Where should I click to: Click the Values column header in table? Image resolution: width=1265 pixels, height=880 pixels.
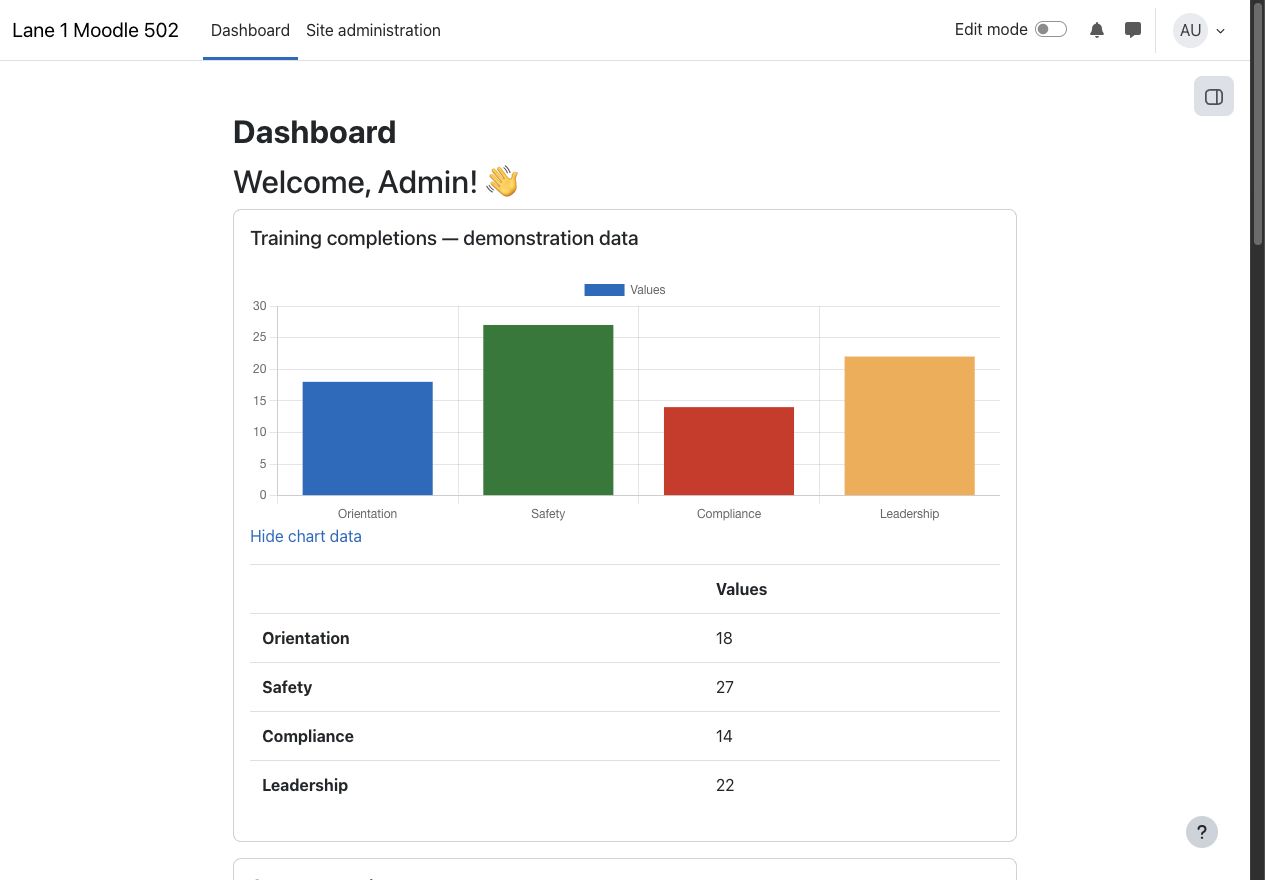tap(741, 589)
